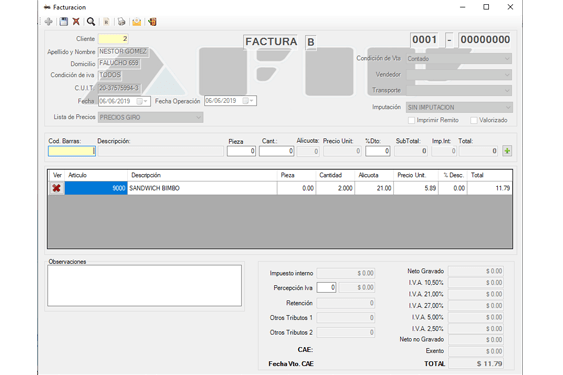The height and width of the screenshot is (375, 563).
Task: Click the Precio Unit. column header
Action: tap(416, 175)
